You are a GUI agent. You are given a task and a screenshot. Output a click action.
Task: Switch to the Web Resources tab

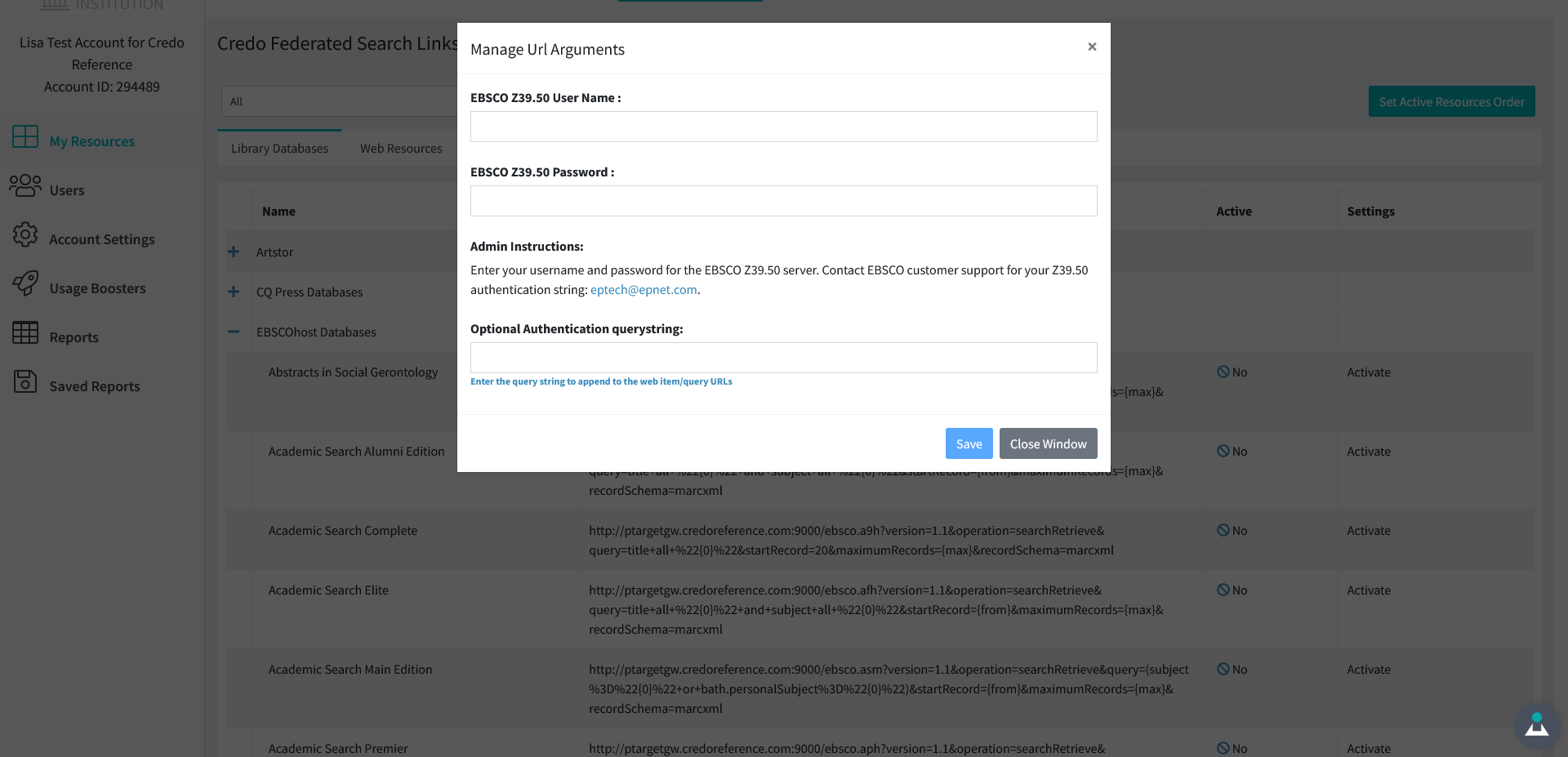401,149
